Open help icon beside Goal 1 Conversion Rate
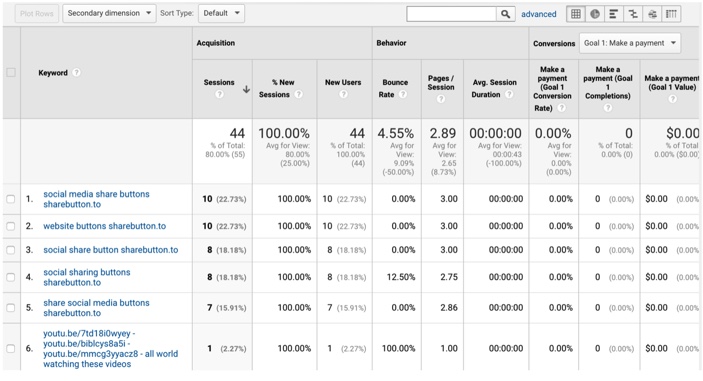This screenshot has height=381, width=703. coord(561,108)
